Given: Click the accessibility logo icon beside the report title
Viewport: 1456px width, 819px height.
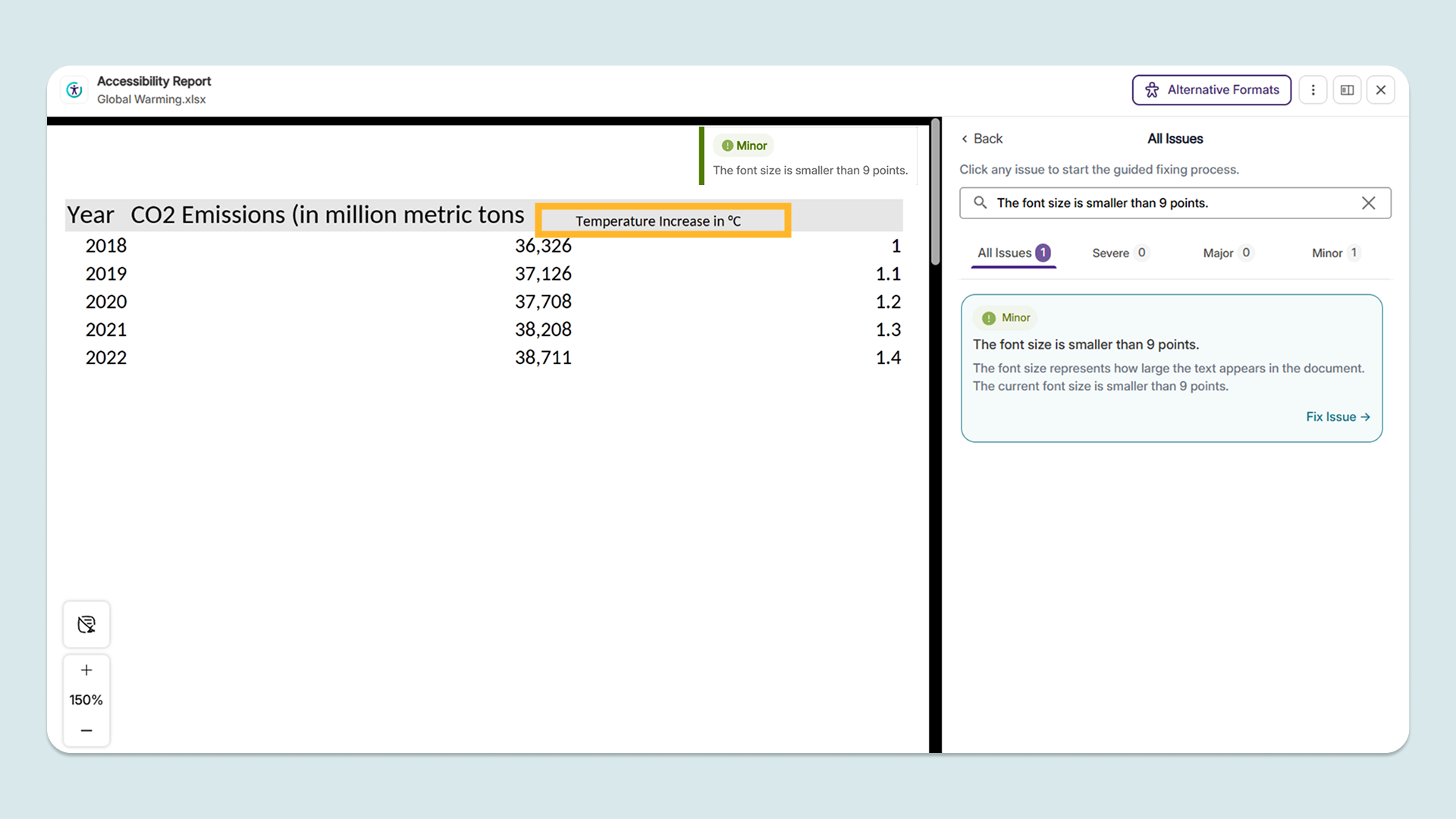Looking at the screenshot, I should coord(74,90).
